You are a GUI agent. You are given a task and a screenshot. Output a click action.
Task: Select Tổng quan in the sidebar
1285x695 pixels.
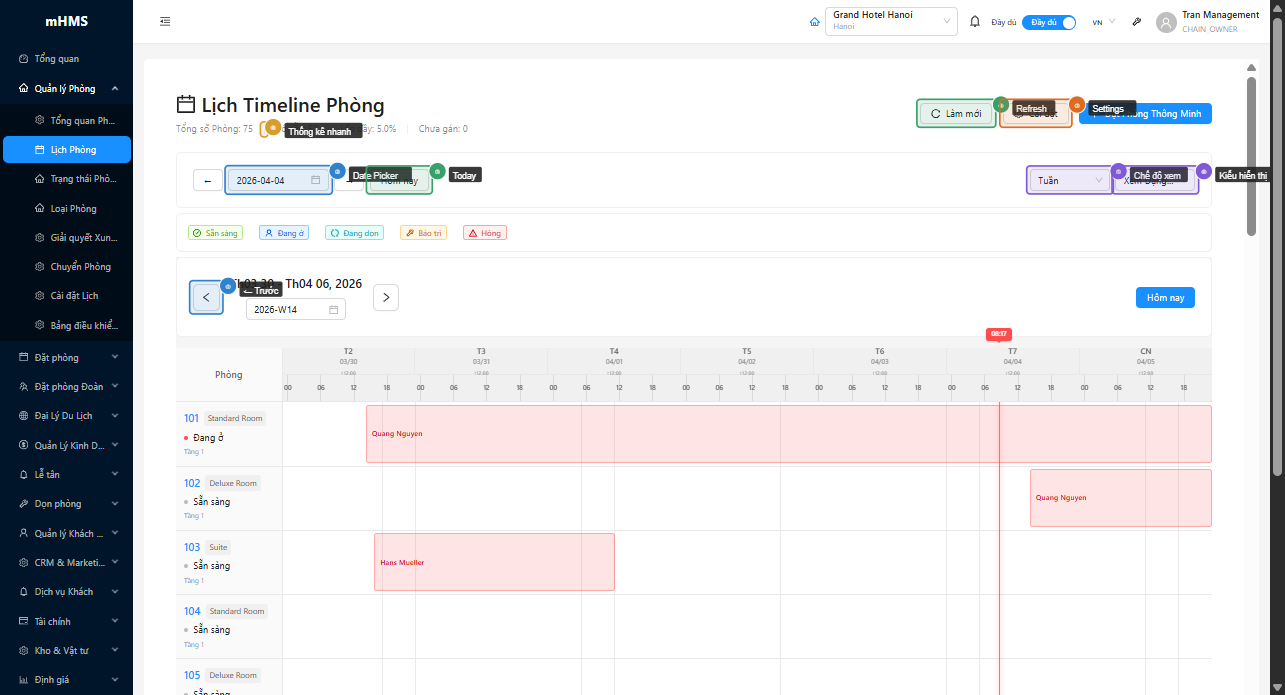pyautogui.click(x=56, y=59)
